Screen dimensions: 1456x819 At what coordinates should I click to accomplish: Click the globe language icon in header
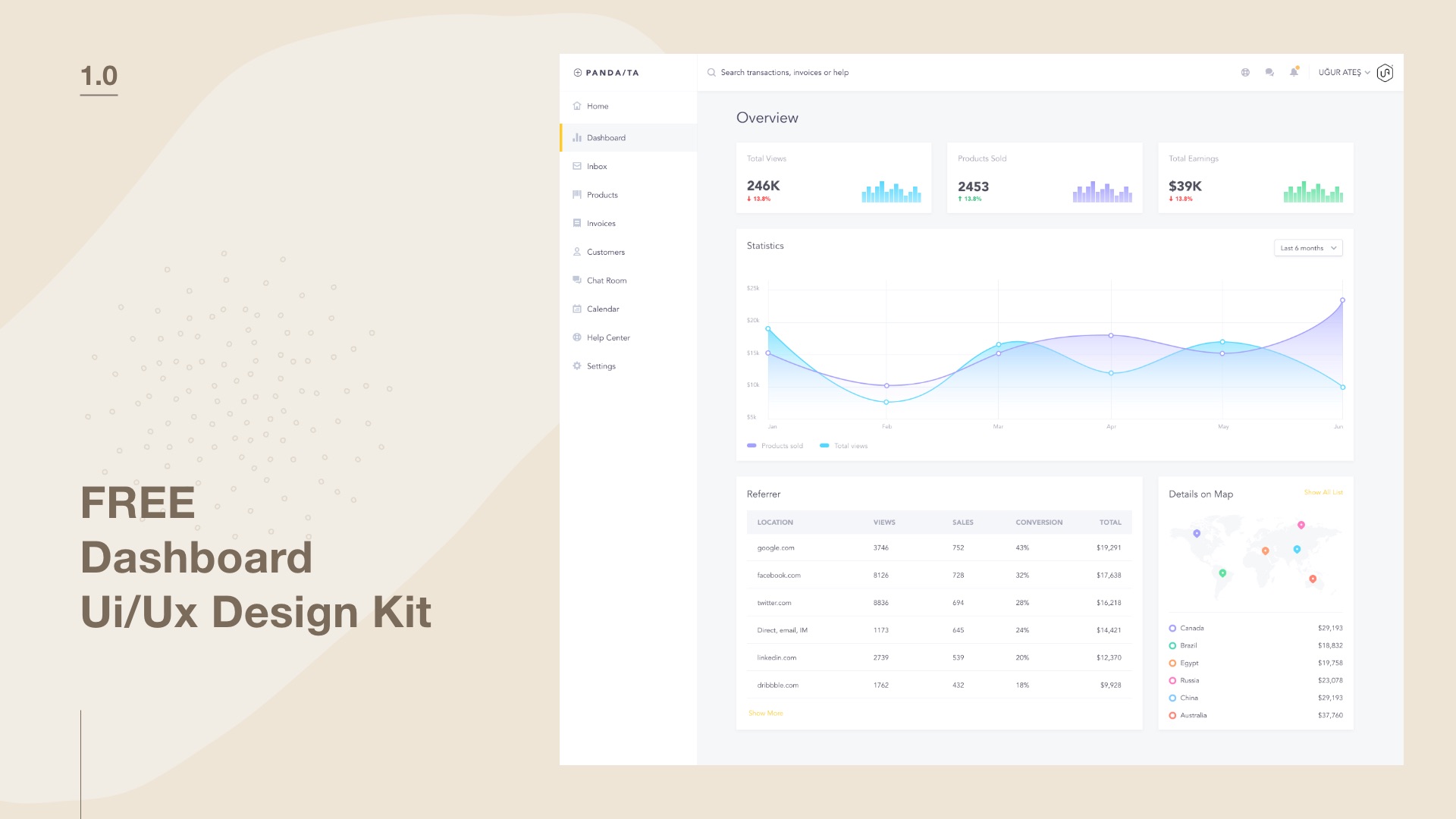tap(1245, 73)
